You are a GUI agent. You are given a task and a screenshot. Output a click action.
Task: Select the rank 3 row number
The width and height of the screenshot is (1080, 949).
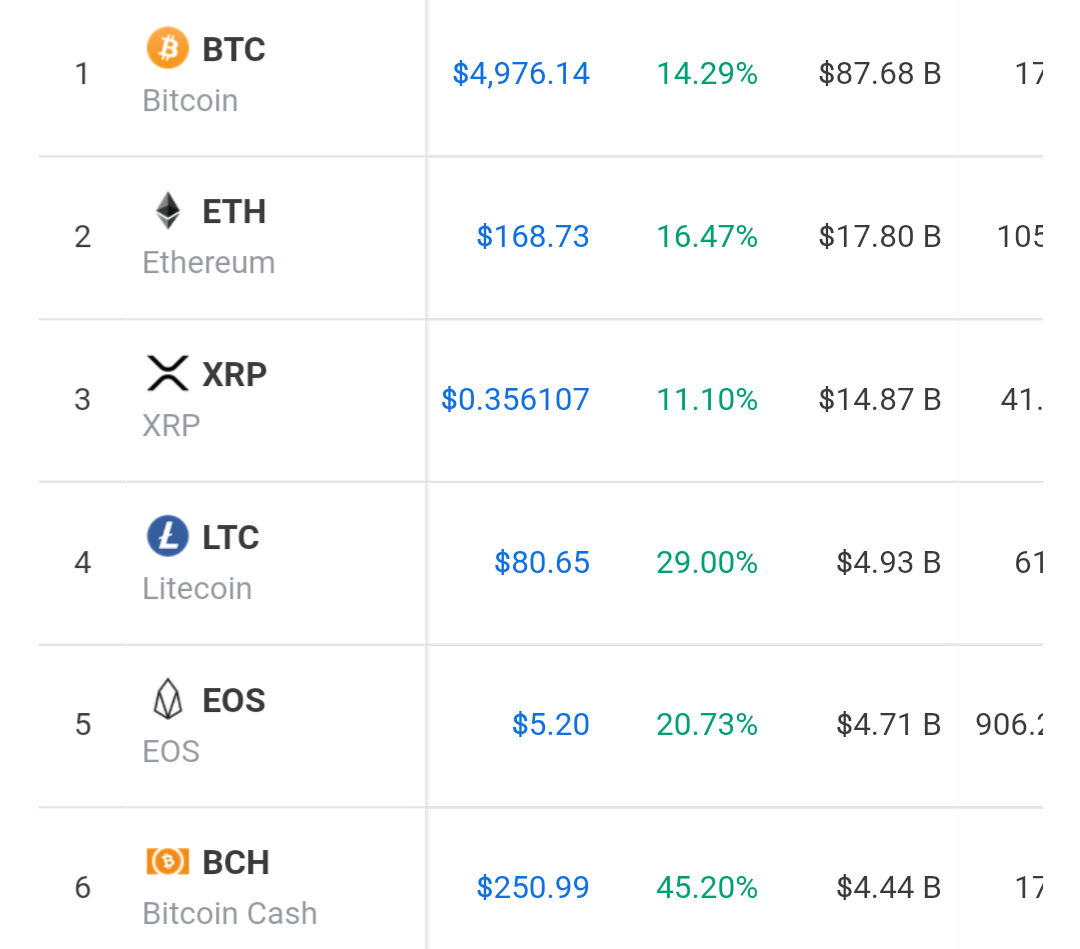coord(83,399)
